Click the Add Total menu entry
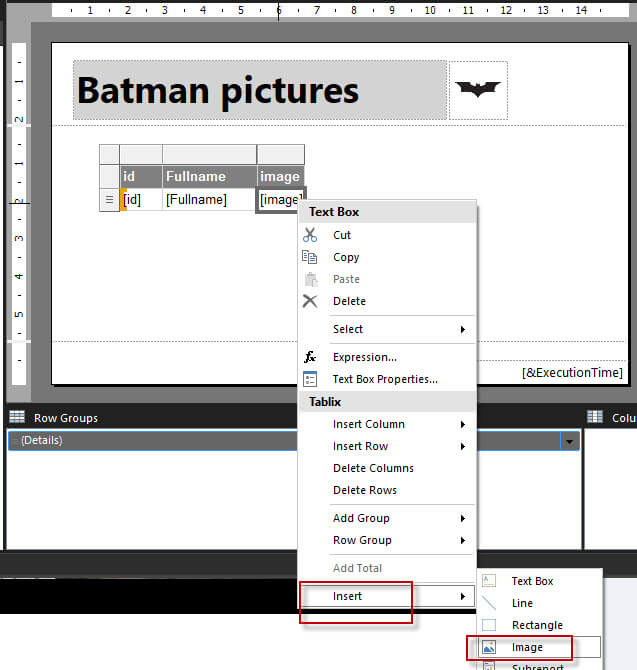The height and width of the screenshot is (670, 637). point(388,568)
